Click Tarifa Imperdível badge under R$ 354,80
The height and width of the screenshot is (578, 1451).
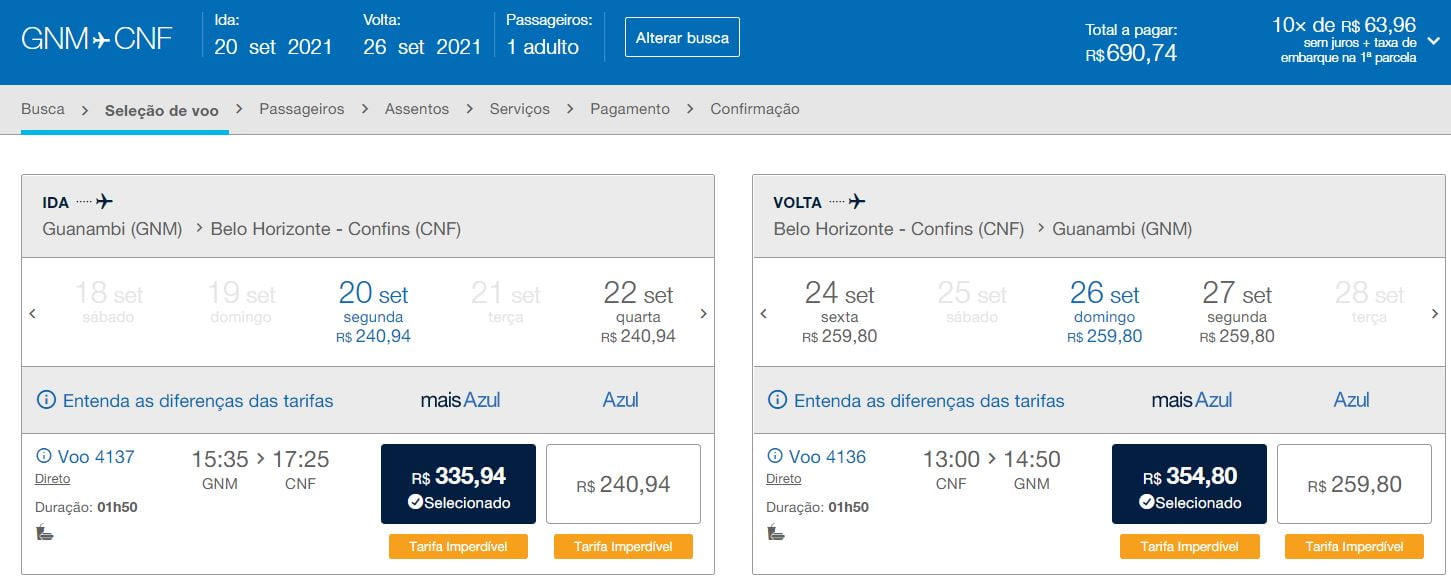click(x=1189, y=547)
